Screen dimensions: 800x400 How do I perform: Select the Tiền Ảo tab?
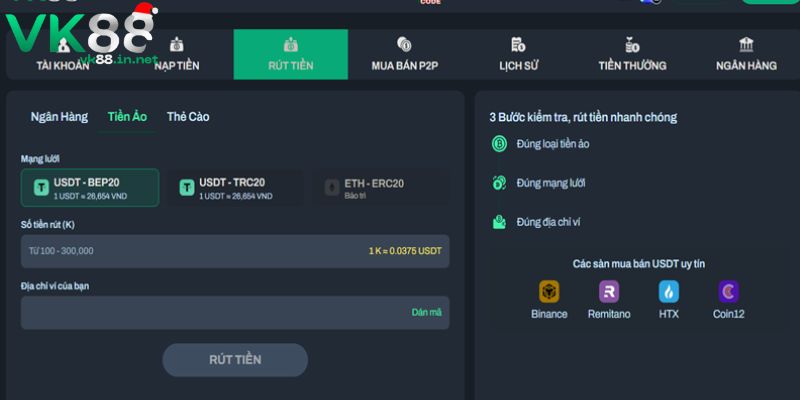point(127,117)
